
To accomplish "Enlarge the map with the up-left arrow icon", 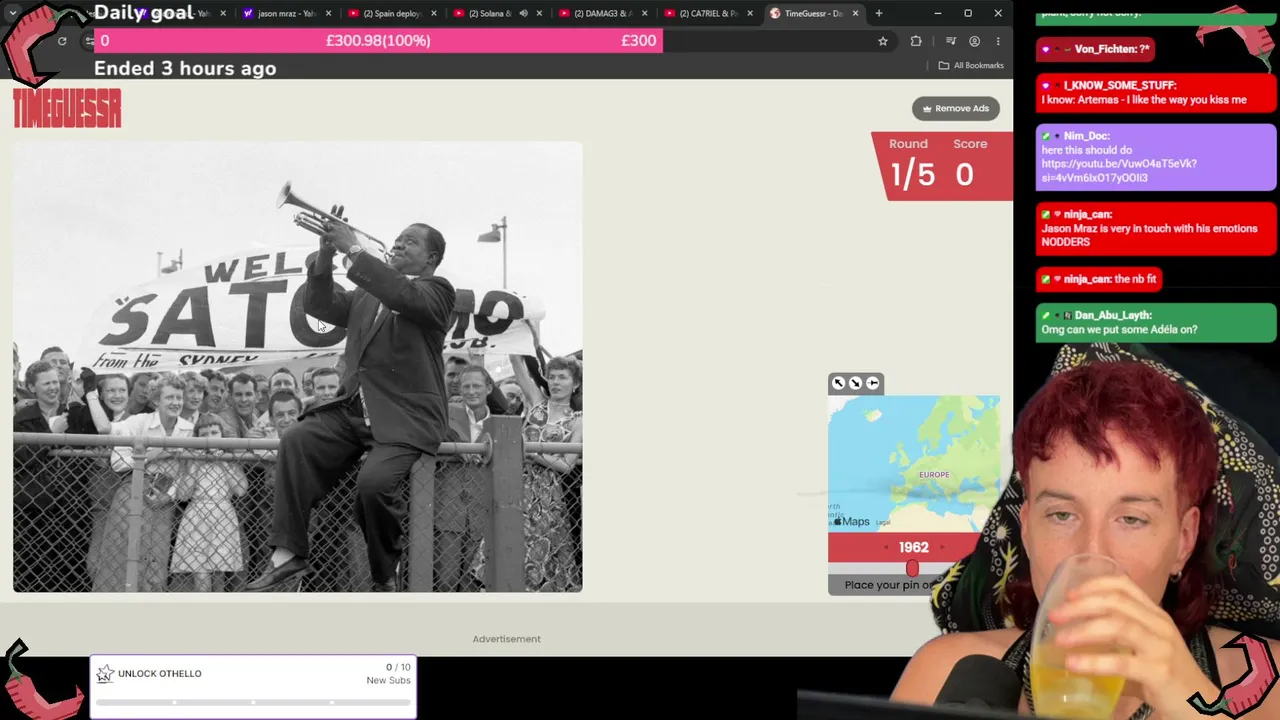I will (x=839, y=383).
